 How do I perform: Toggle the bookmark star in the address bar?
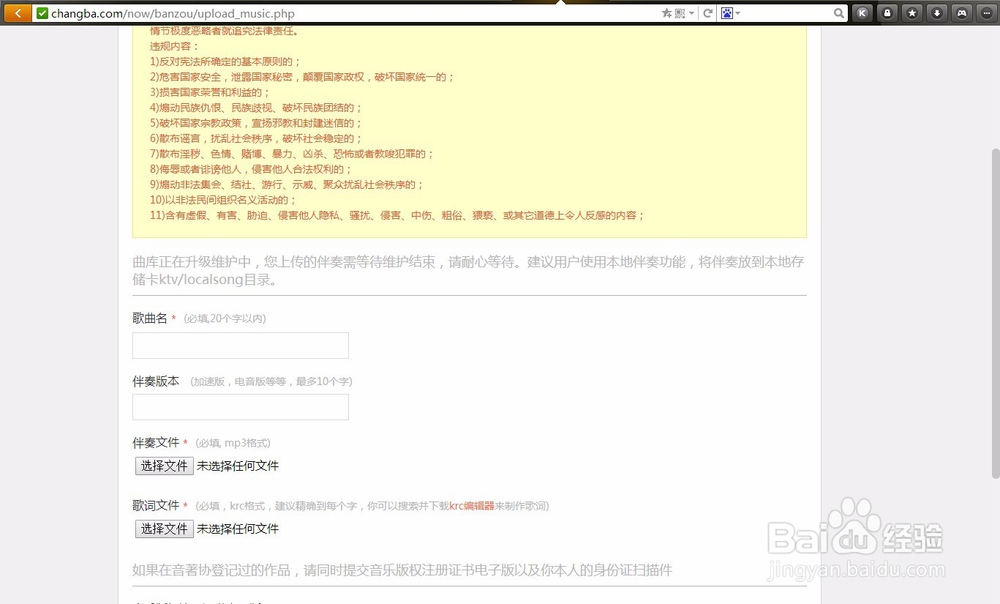click(666, 13)
